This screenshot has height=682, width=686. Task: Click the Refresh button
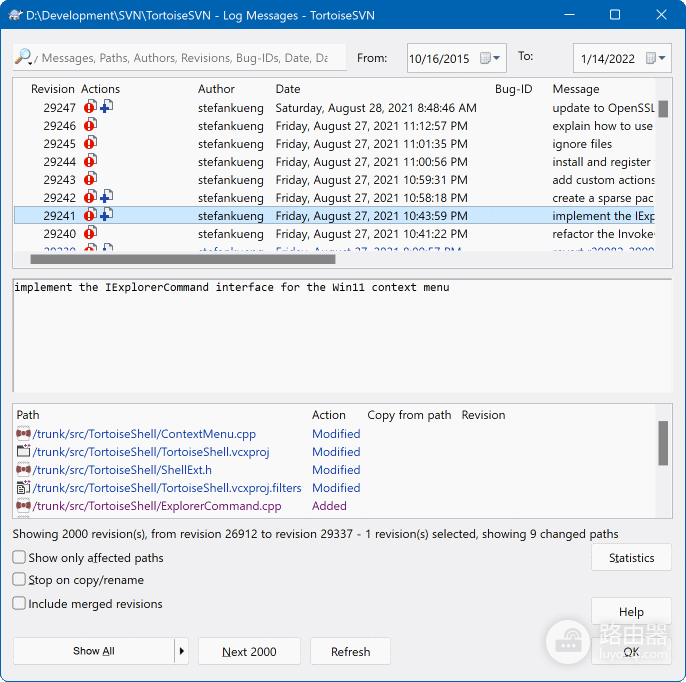pyautogui.click(x=350, y=651)
